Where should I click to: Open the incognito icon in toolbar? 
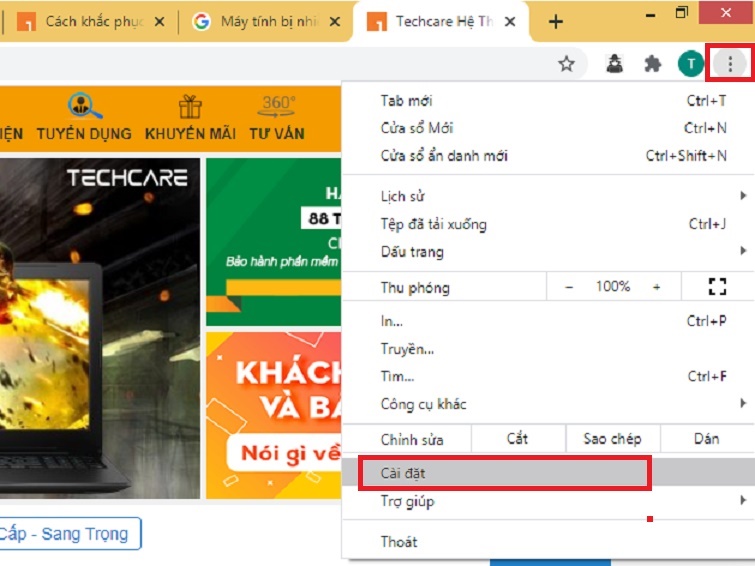[616, 65]
